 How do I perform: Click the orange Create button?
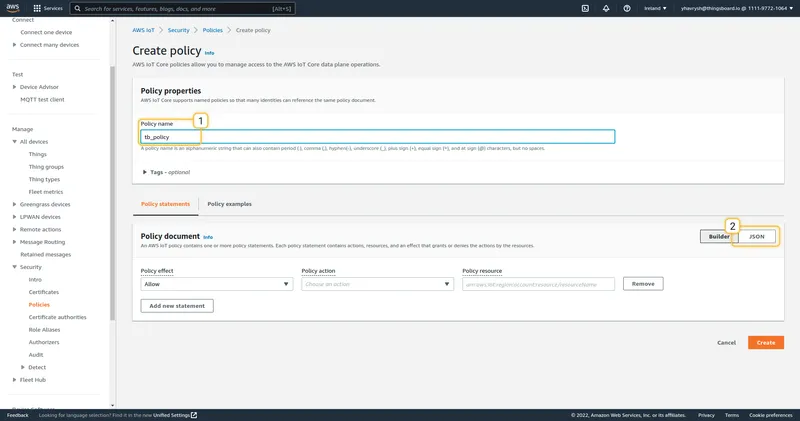pyautogui.click(x=766, y=342)
